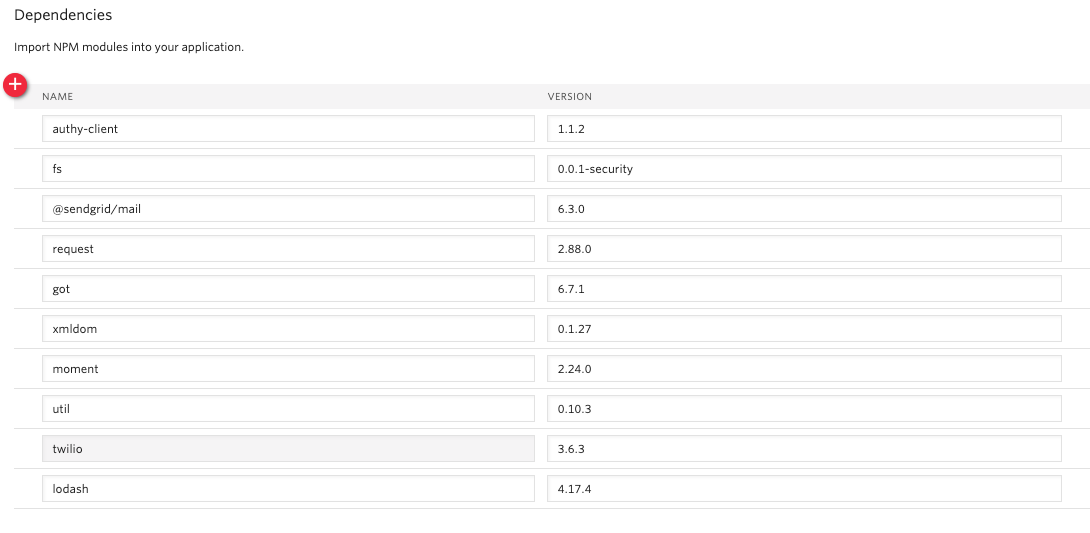Image resolution: width=1090 pixels, height=533 pixels.
Task: Focus the xmldom name field
Action: coord(288,329)
